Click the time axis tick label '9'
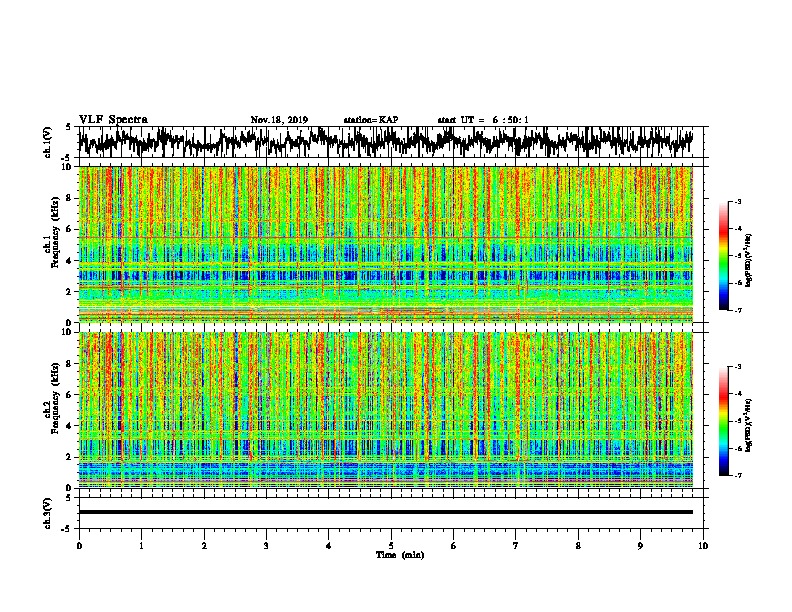 pyautogui.click(x=640, y=546)
